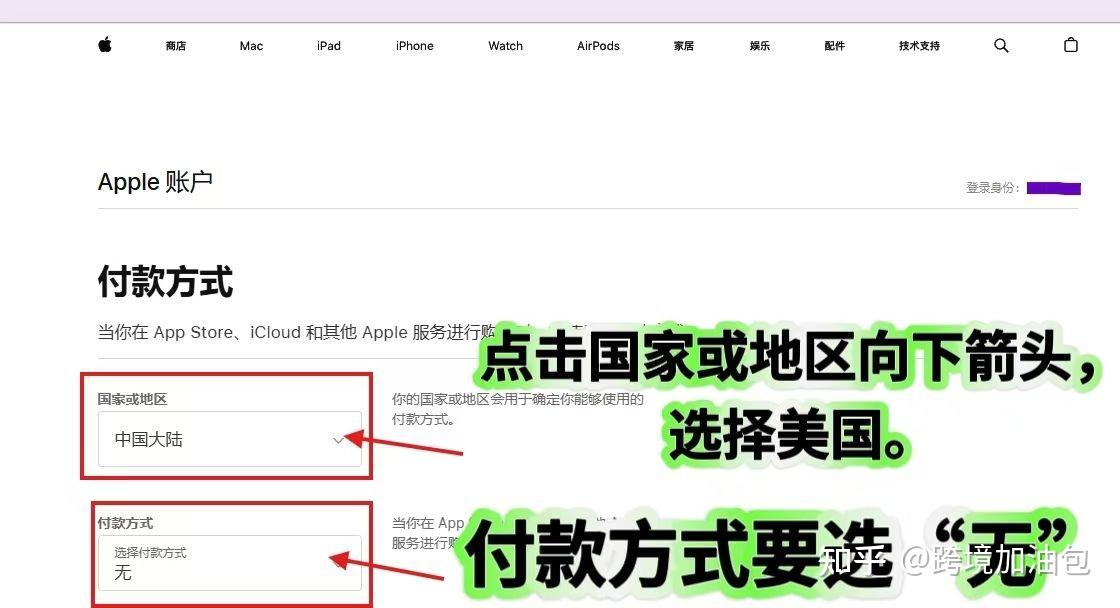Open the 家居 navigation menu
1120x608 pixels.
pyautogui.click(x=683, y=46)
